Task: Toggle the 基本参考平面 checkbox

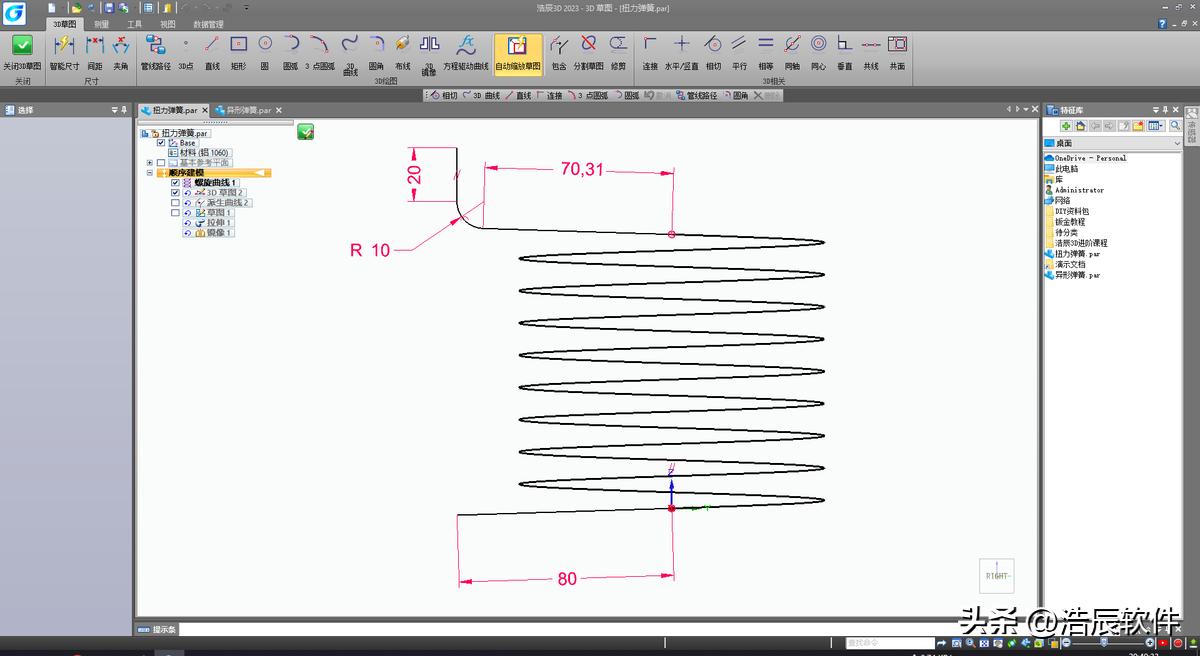Action: tap(161, 162)
